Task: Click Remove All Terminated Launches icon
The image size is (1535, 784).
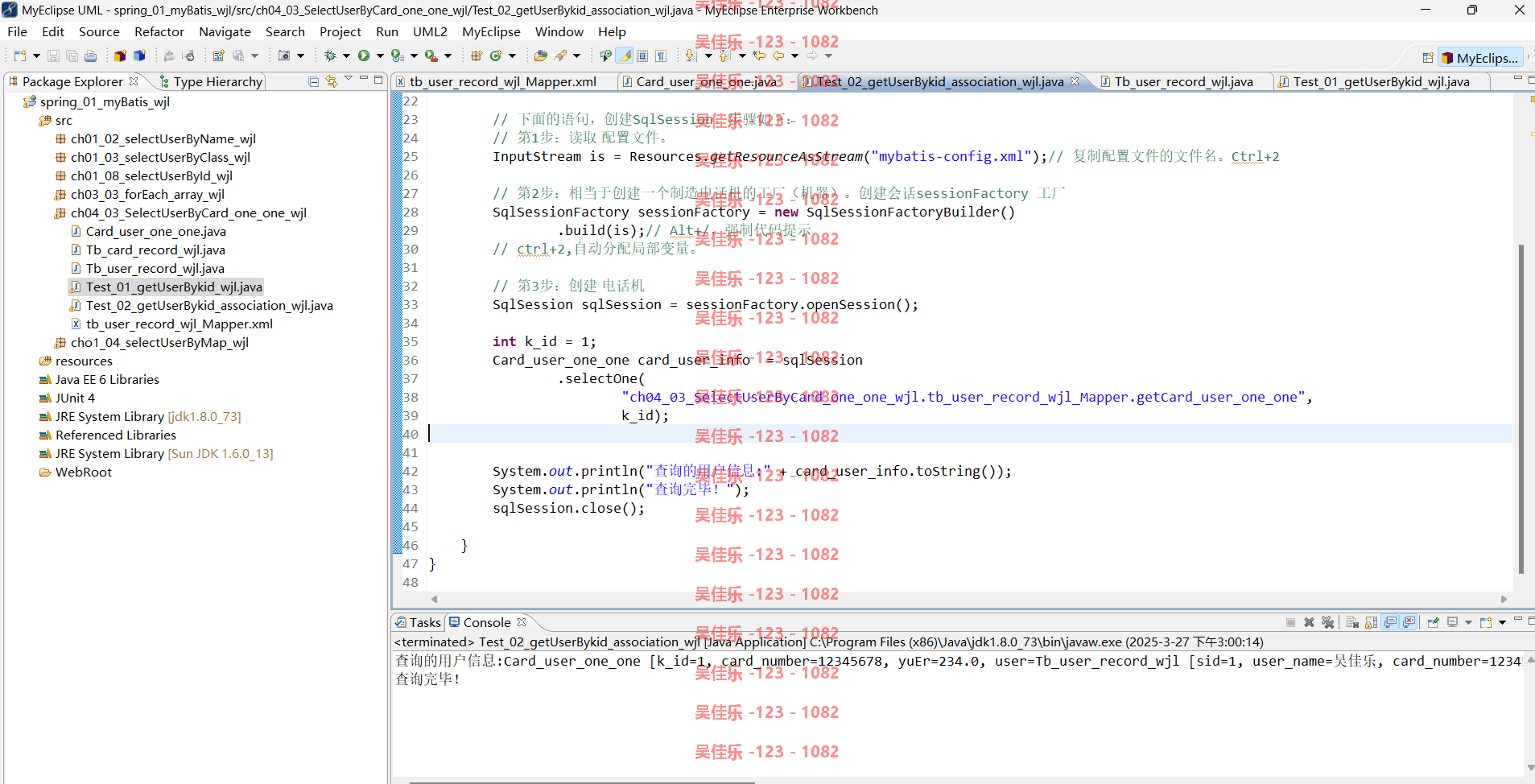Action: 1328,622
